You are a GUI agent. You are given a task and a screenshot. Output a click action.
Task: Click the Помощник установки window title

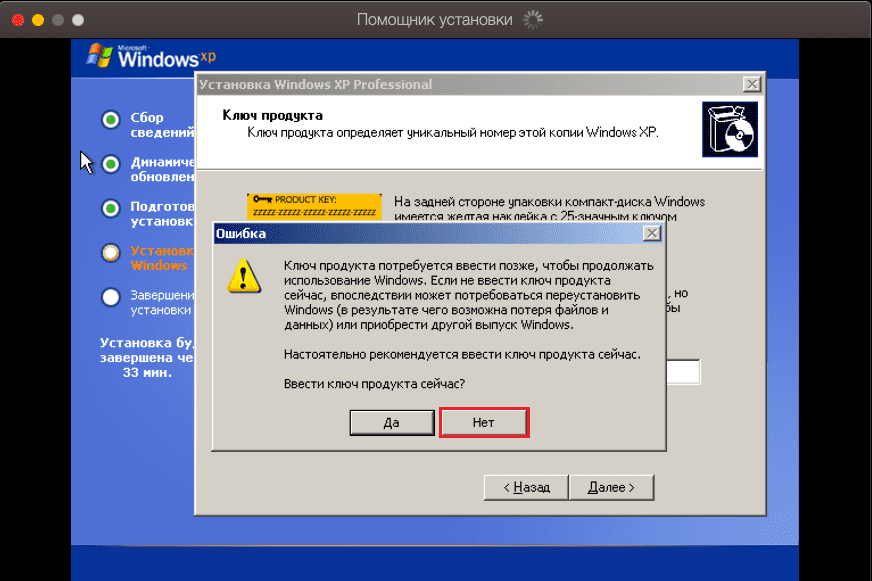point(434,20)
